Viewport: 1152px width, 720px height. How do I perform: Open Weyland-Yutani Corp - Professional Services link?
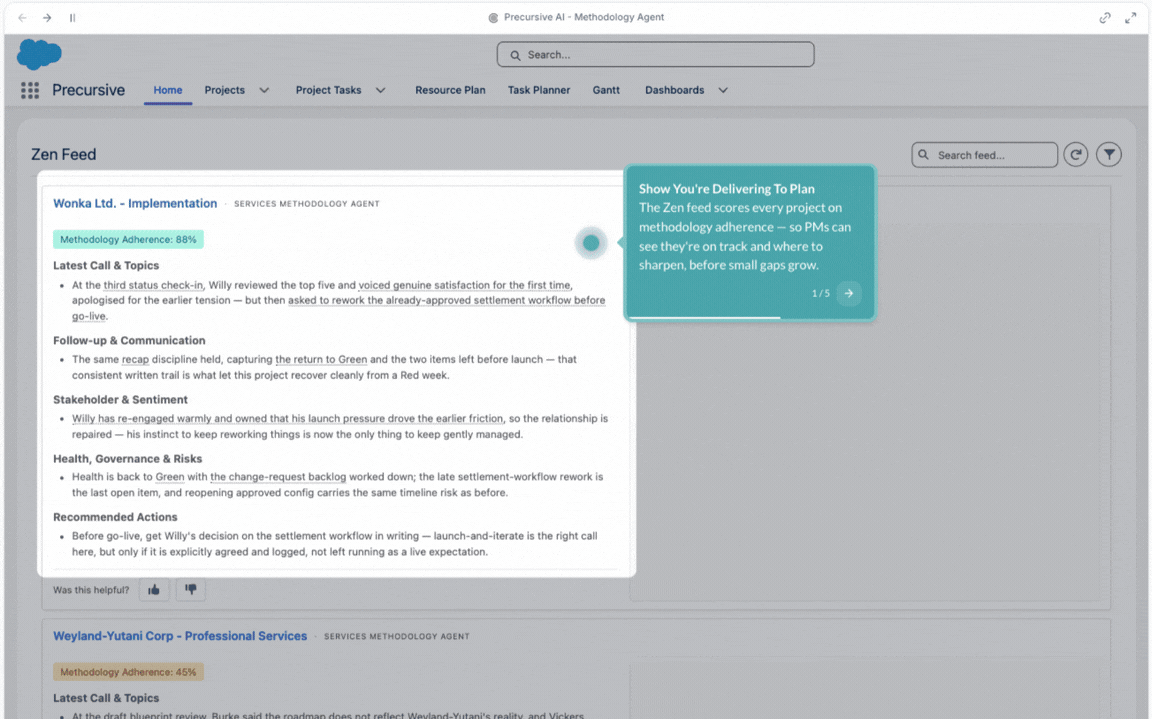point(180,636)
